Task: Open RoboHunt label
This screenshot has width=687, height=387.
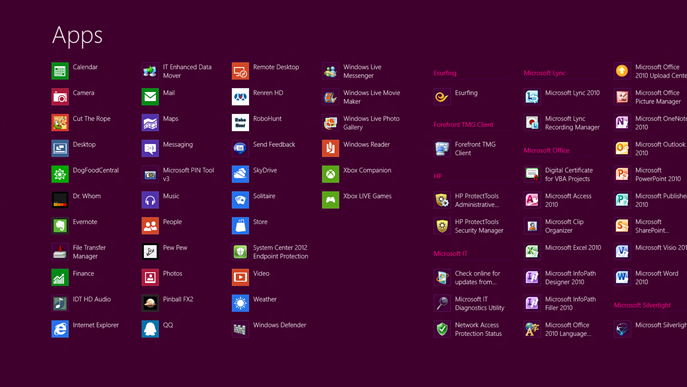Action: tap(267, 119)
